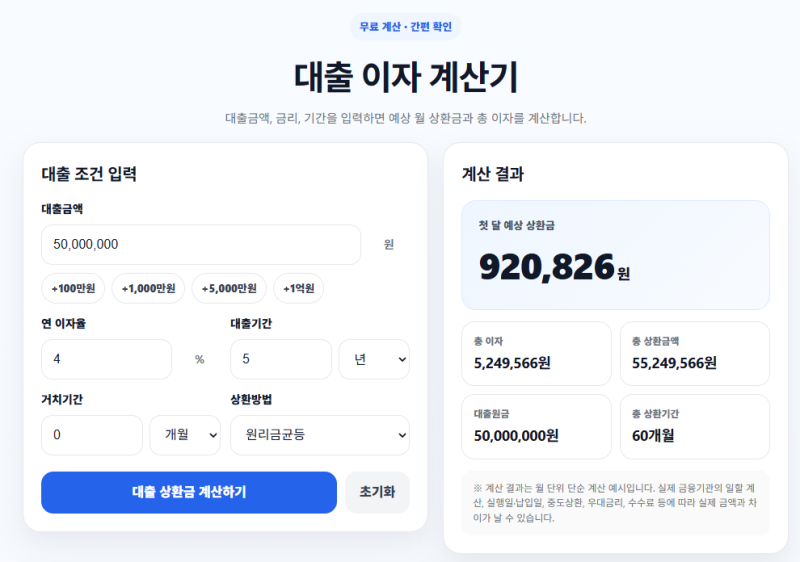The height and width of the screenshot is (562, 800).
Task: Click the 연 이자율 label
Action: [63, 323]
